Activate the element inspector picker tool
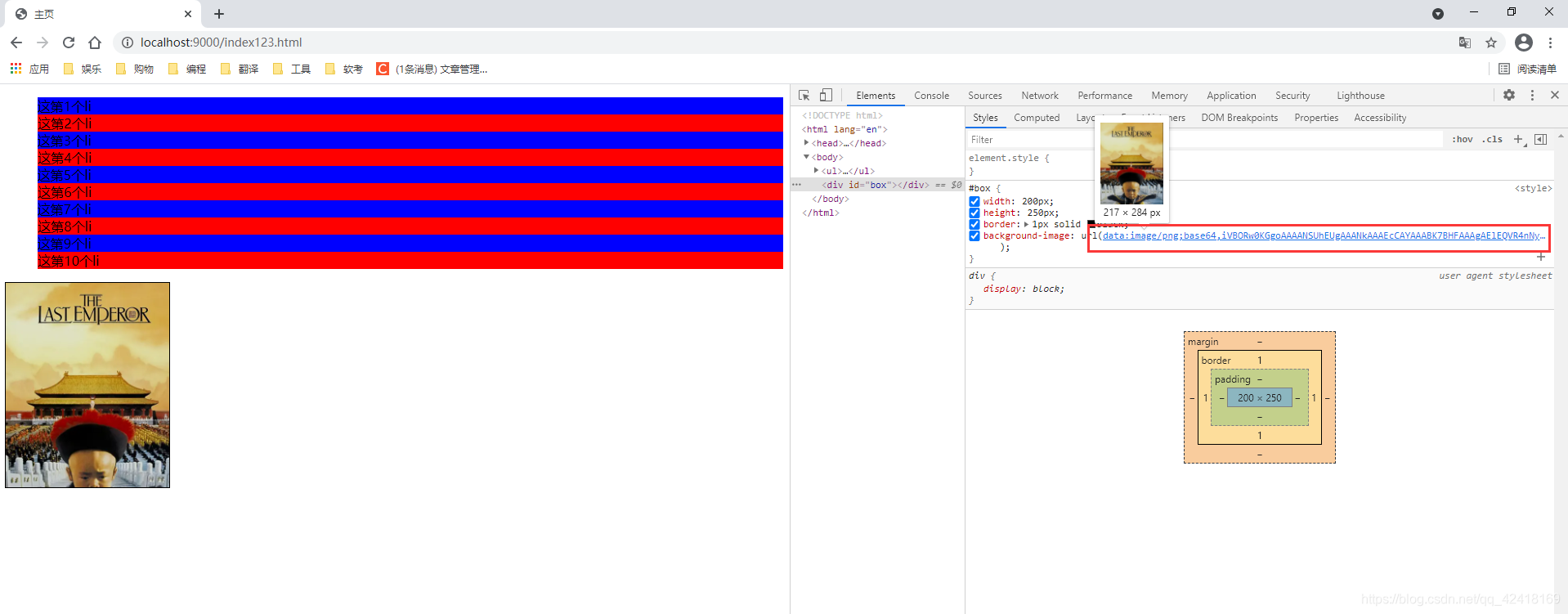The image size is (1568, 614). click(804, 95)
